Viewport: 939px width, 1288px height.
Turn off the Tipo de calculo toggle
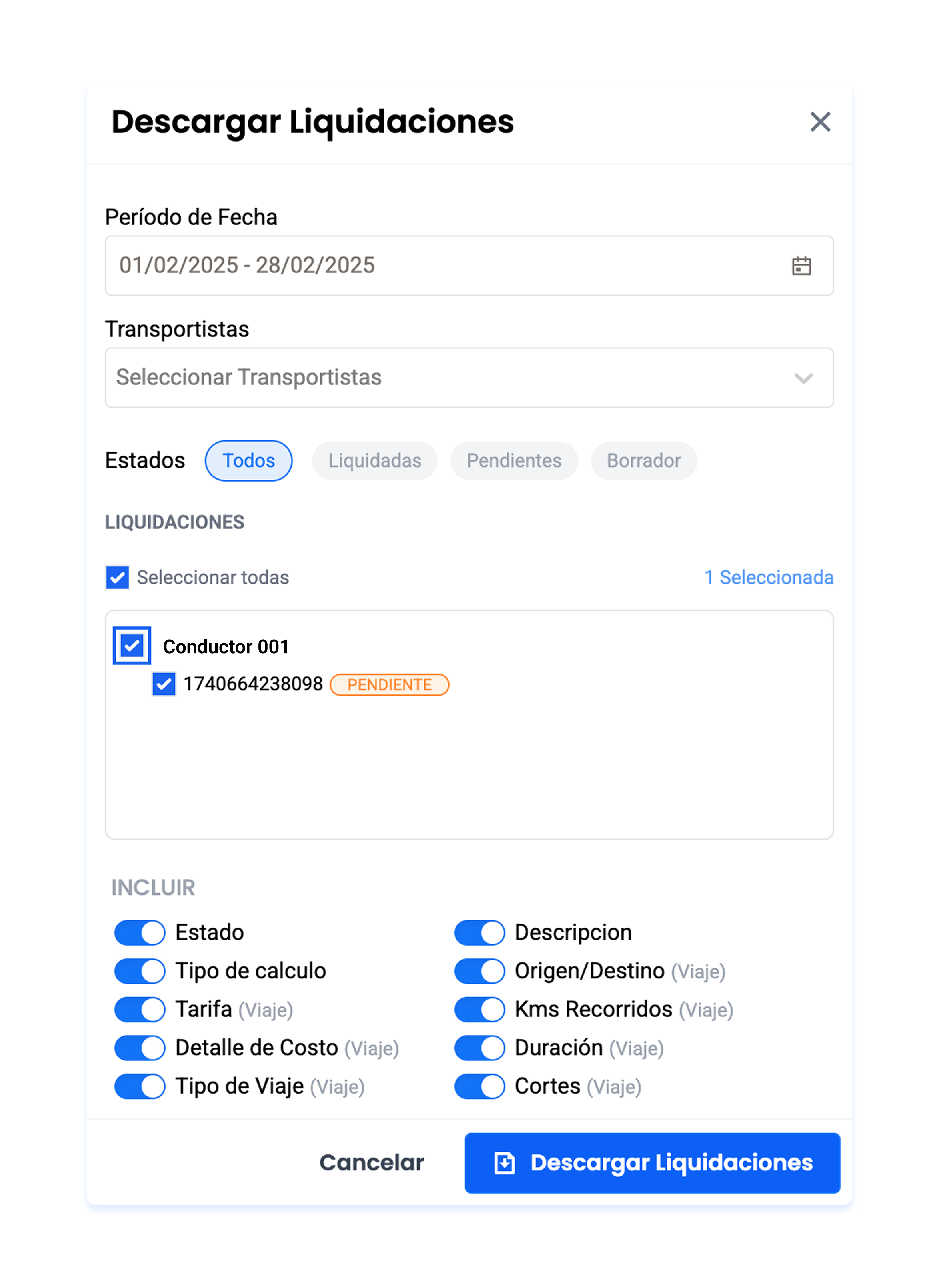coord(140,971)
